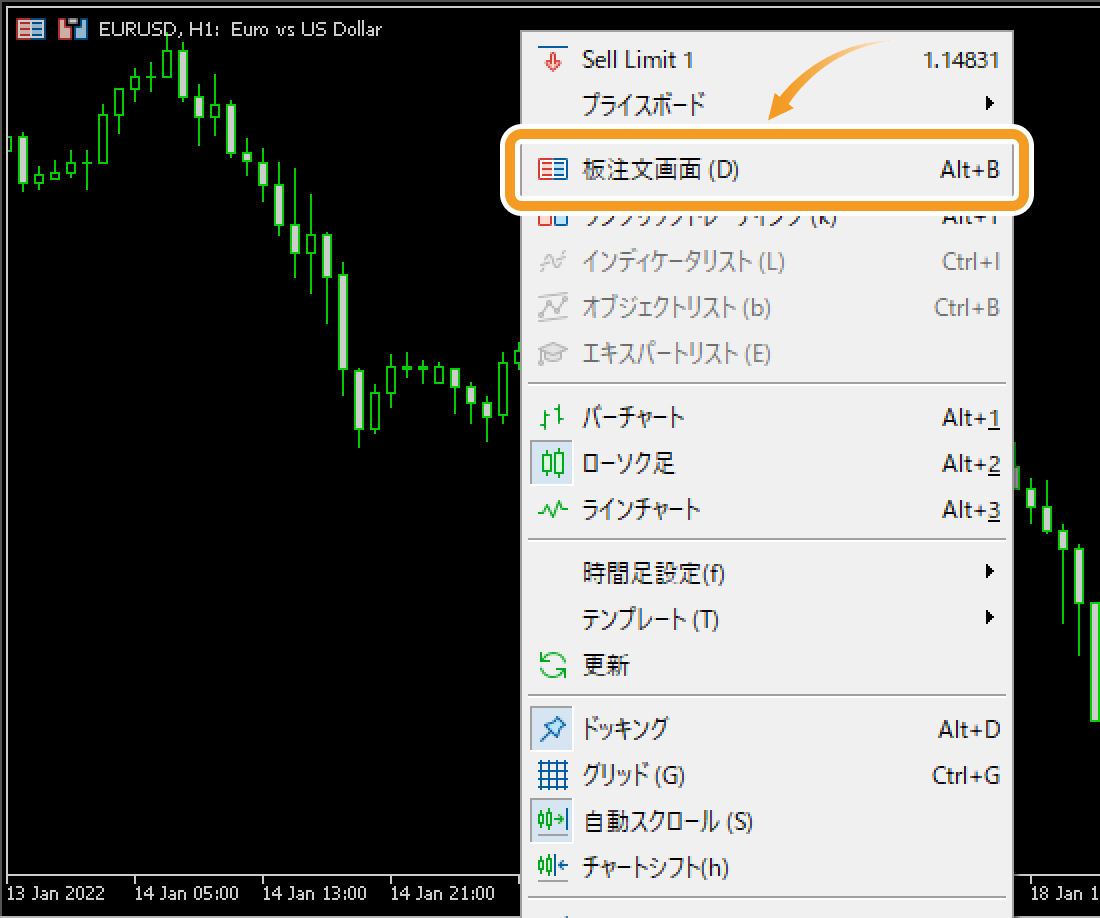Viewport: 1100px width, 918px height.
Task: Open depth of market icon in chart corner
Action: click(30, 29)
